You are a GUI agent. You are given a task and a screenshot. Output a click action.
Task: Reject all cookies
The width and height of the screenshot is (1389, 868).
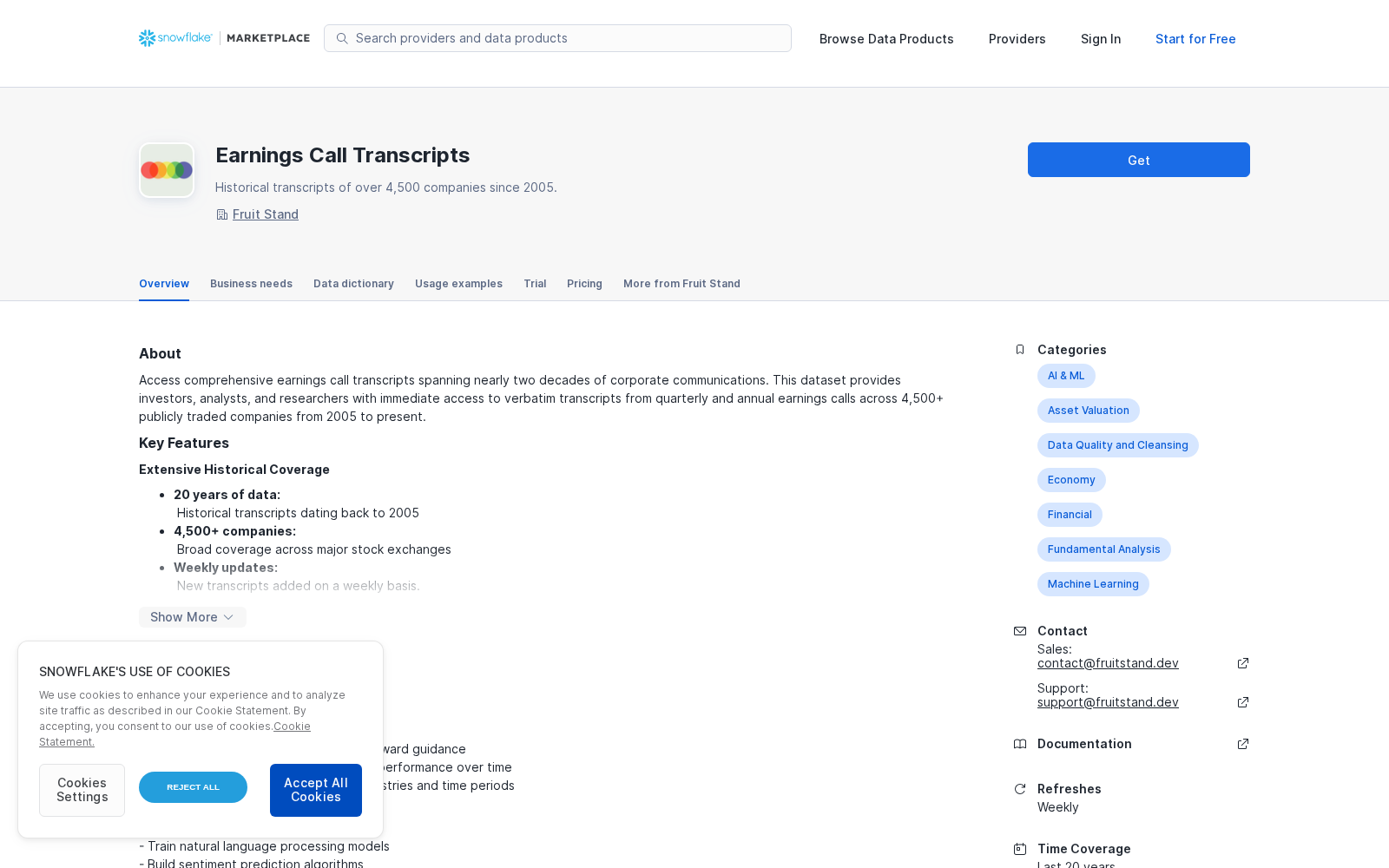193,787
